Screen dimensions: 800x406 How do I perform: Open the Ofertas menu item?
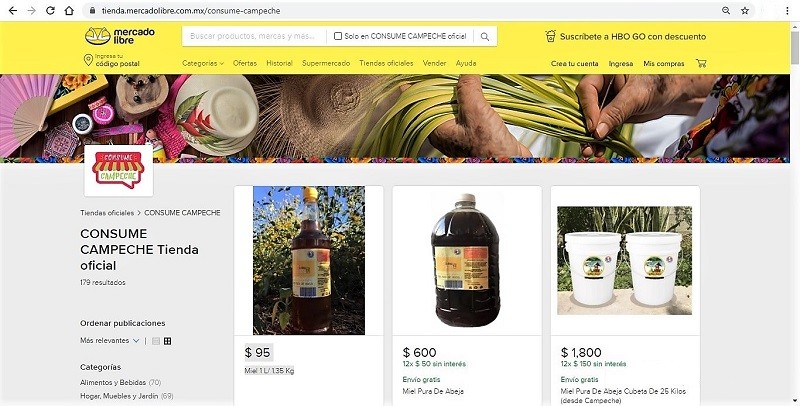[x=245, y=63]
